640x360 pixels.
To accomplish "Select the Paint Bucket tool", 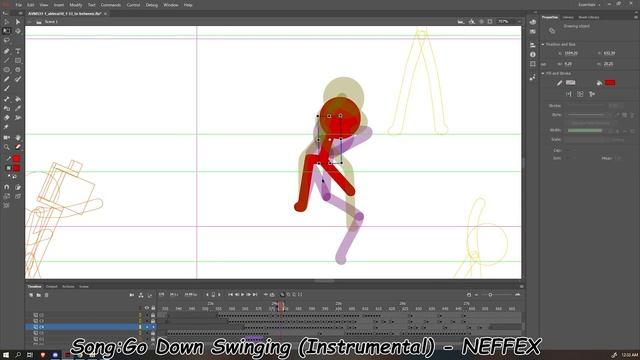I will tap(18, 99).
